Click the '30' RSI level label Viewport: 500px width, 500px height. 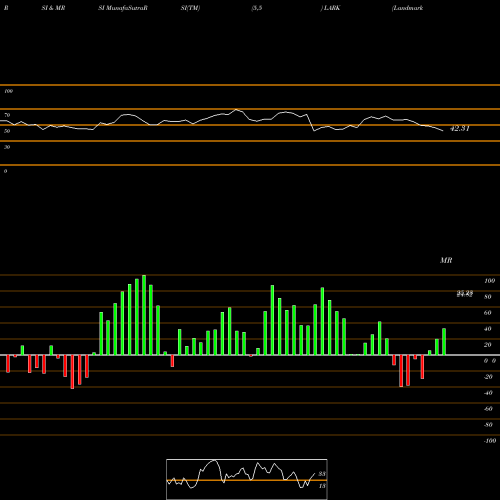[x=7, y=147]
